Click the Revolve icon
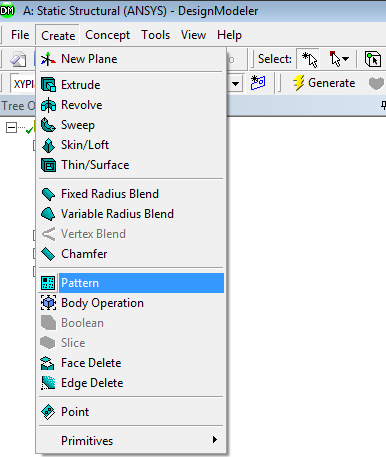The height and width of the screenshot is (457, 386). pos(48,105)
